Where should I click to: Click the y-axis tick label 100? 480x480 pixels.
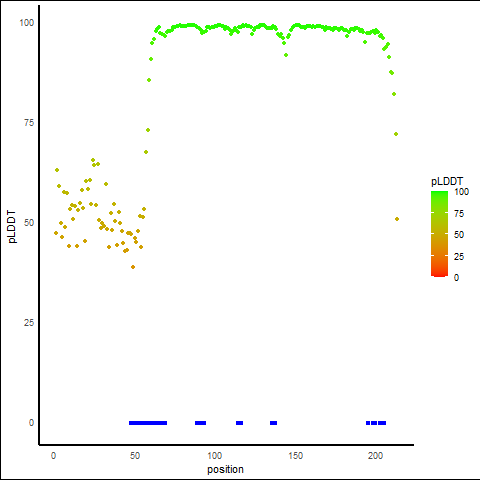coord(27,23)
